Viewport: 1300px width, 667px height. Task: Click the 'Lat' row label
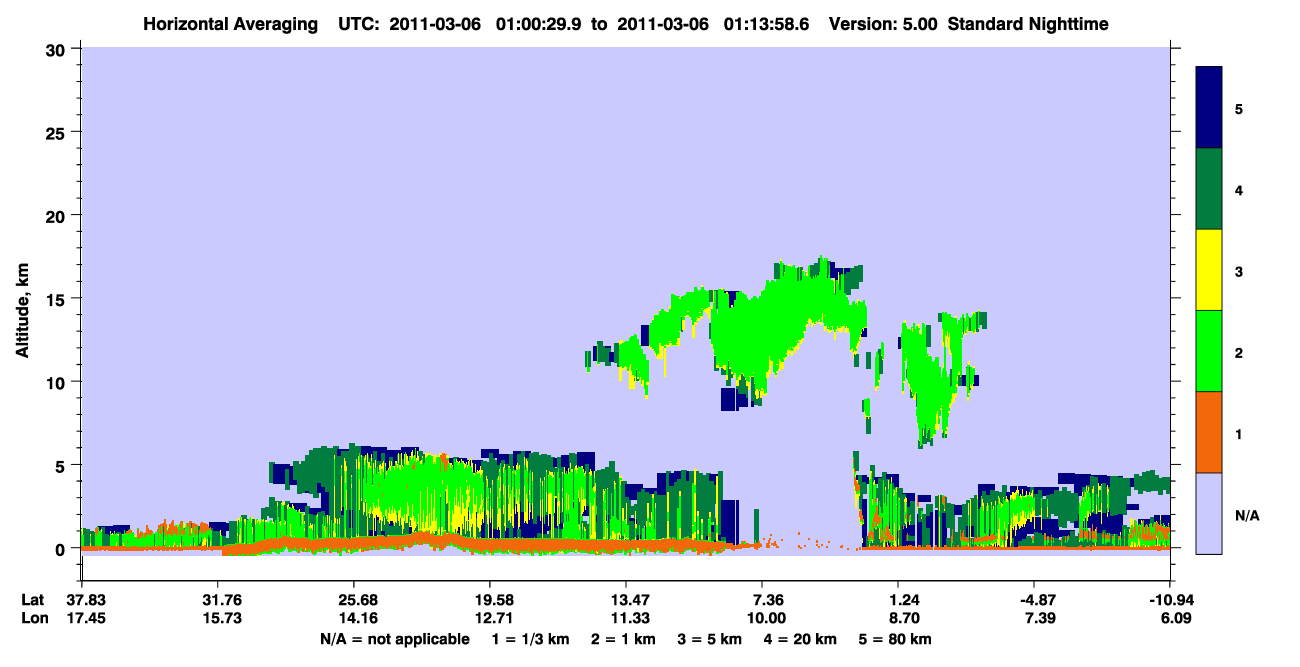(34, 600)
